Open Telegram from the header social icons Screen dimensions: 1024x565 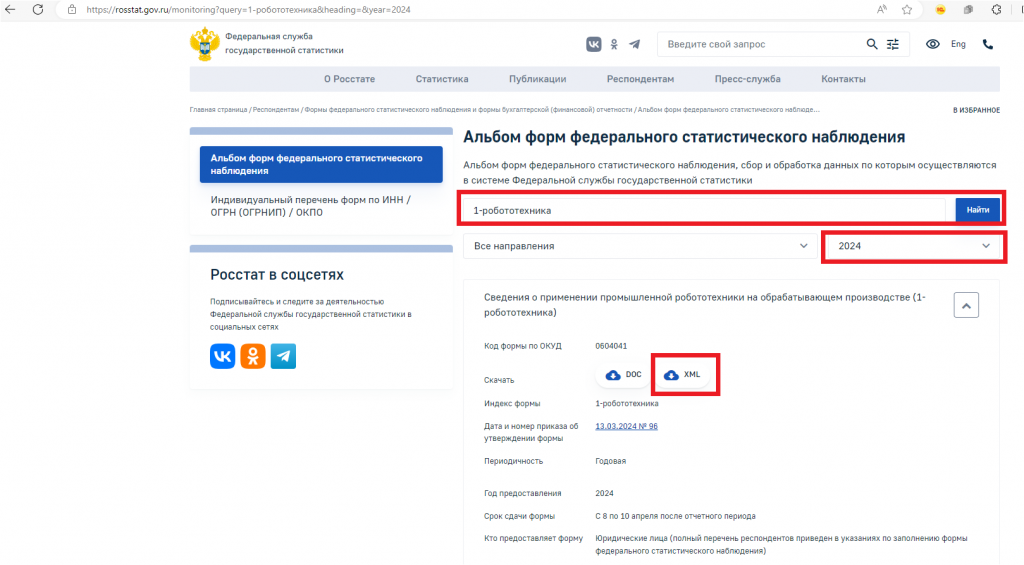click(634, 44)
